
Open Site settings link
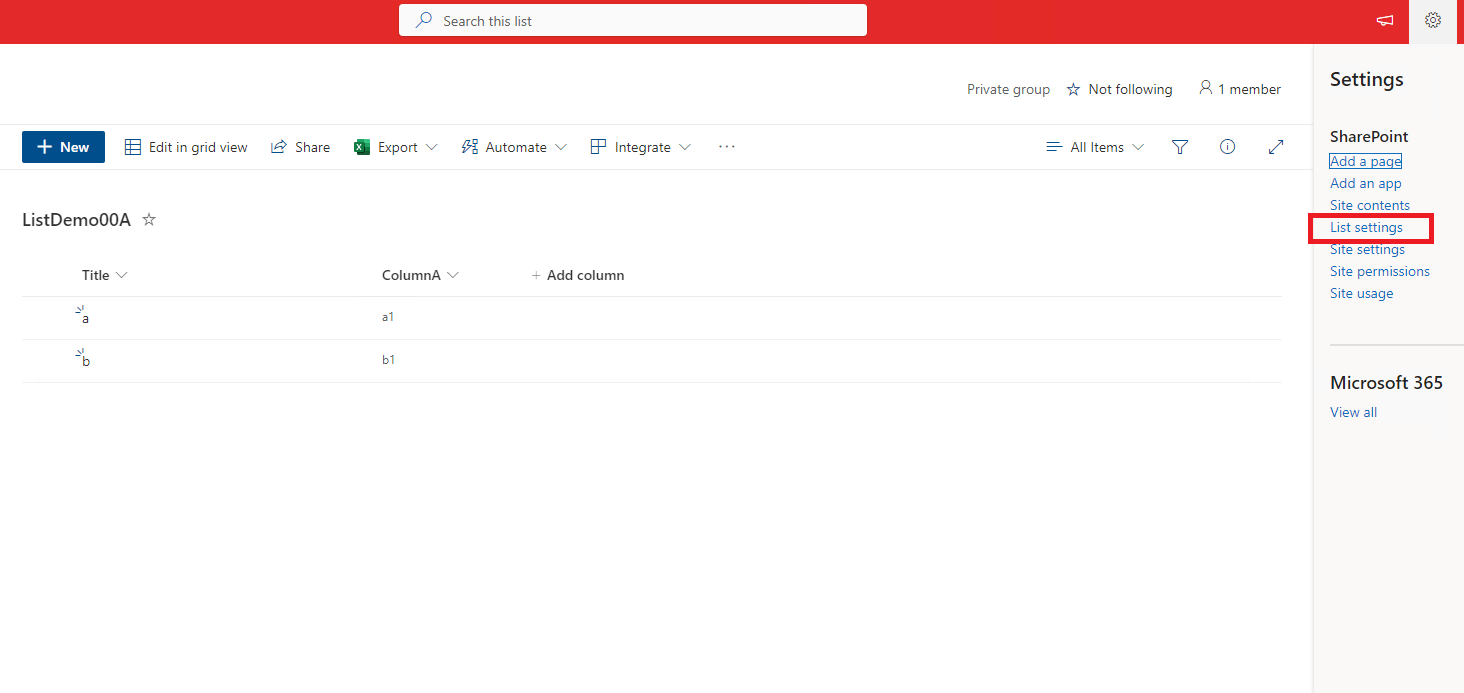1367,249
